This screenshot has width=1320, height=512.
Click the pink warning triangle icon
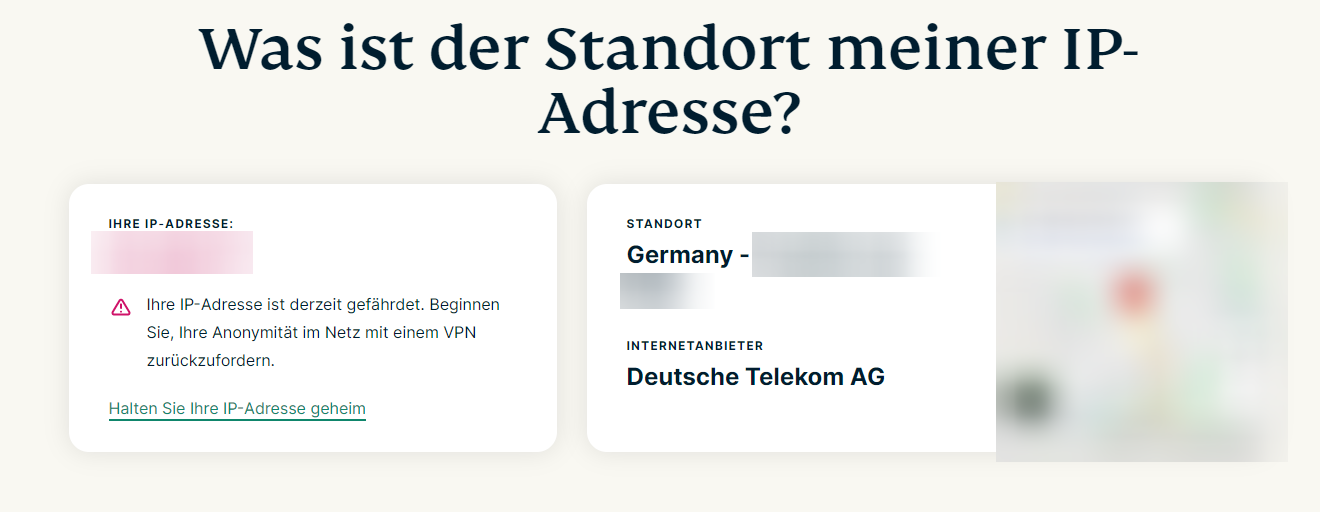click(121, 307)
